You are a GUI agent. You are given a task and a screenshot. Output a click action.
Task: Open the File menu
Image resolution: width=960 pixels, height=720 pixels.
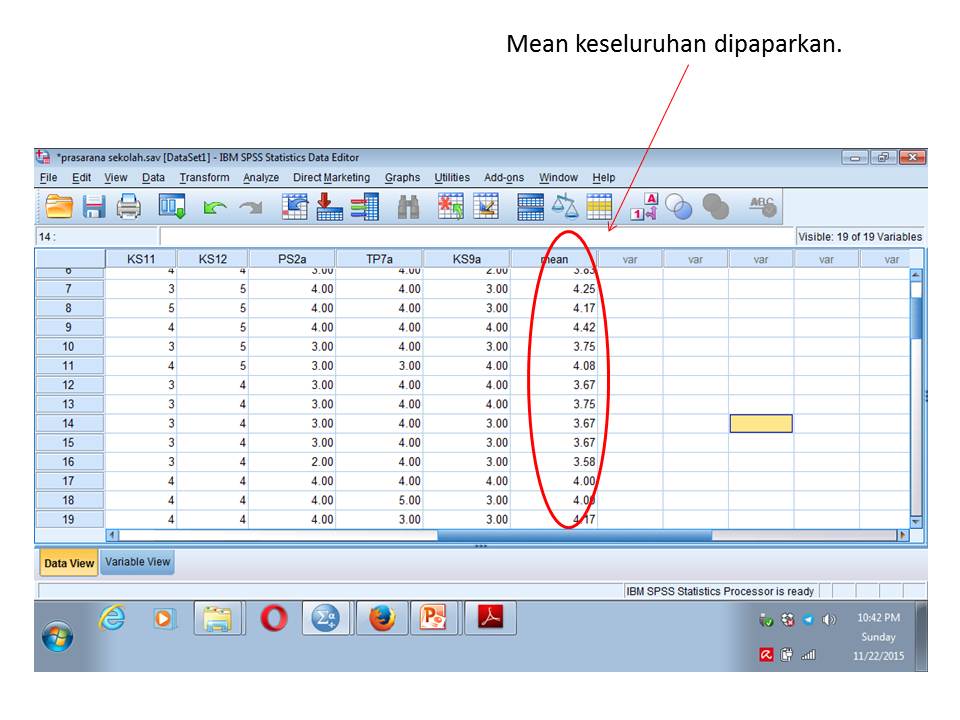[x=48, y=178]
